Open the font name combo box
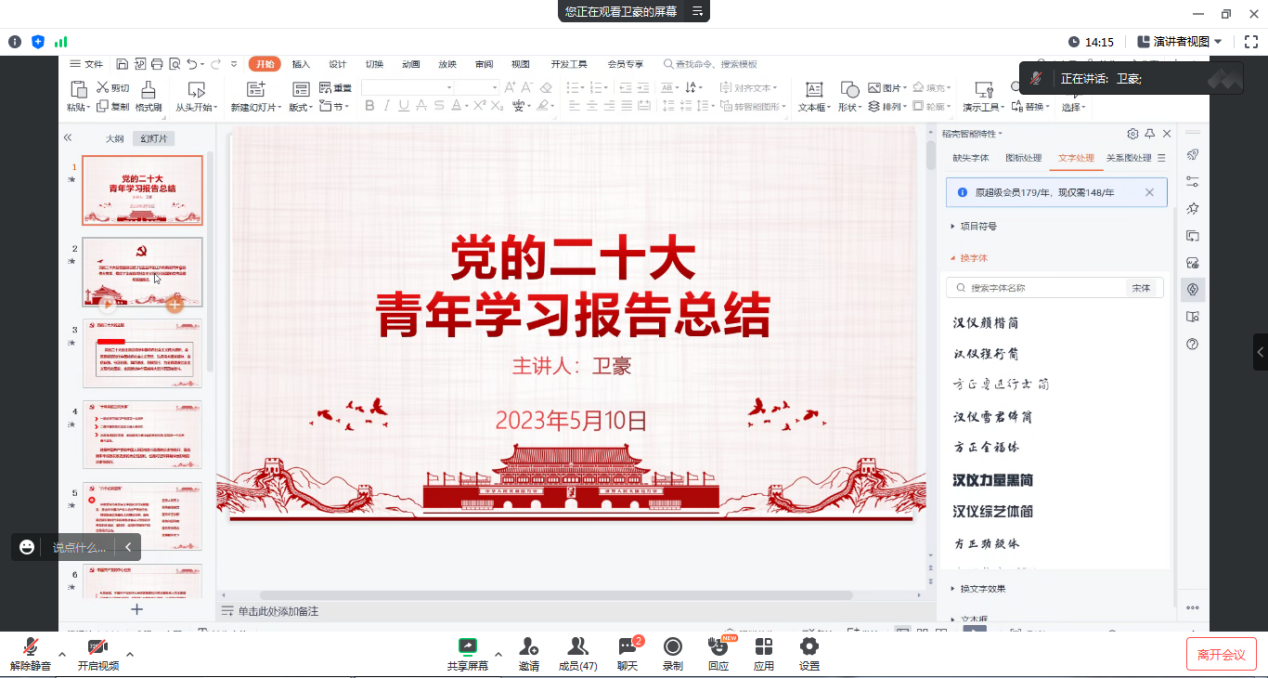 [405, 88]
